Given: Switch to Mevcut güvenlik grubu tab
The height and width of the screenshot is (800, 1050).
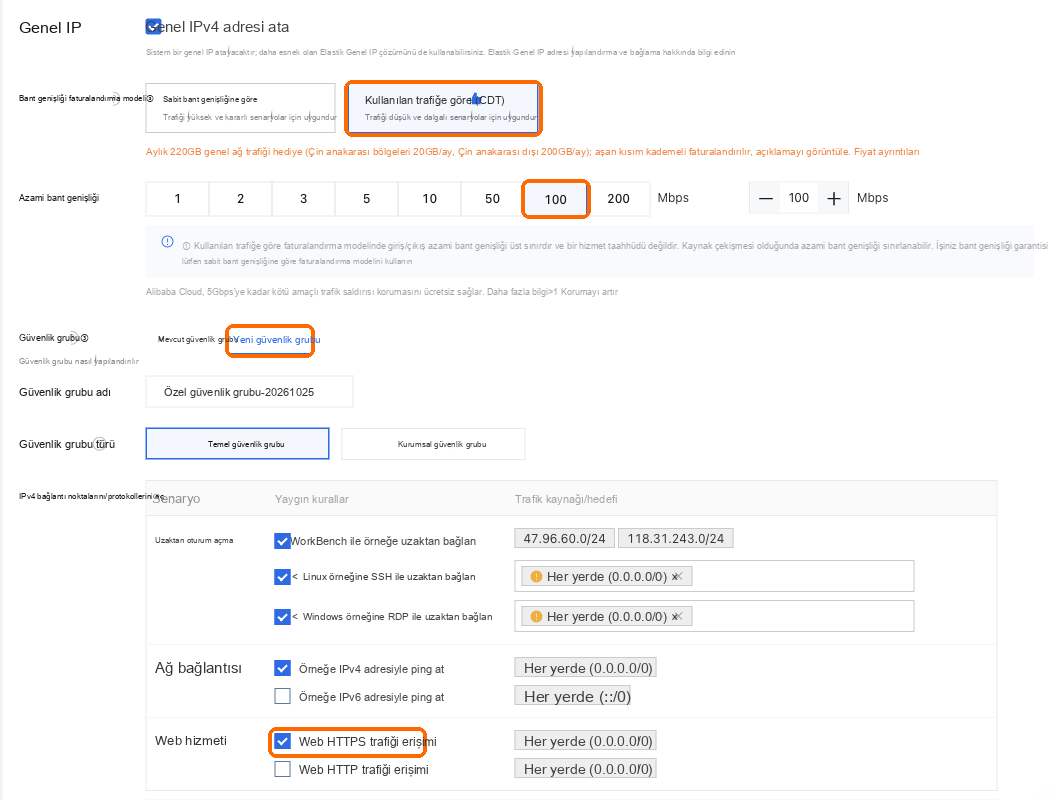Looking at the screenshot, I should [196, 339].
